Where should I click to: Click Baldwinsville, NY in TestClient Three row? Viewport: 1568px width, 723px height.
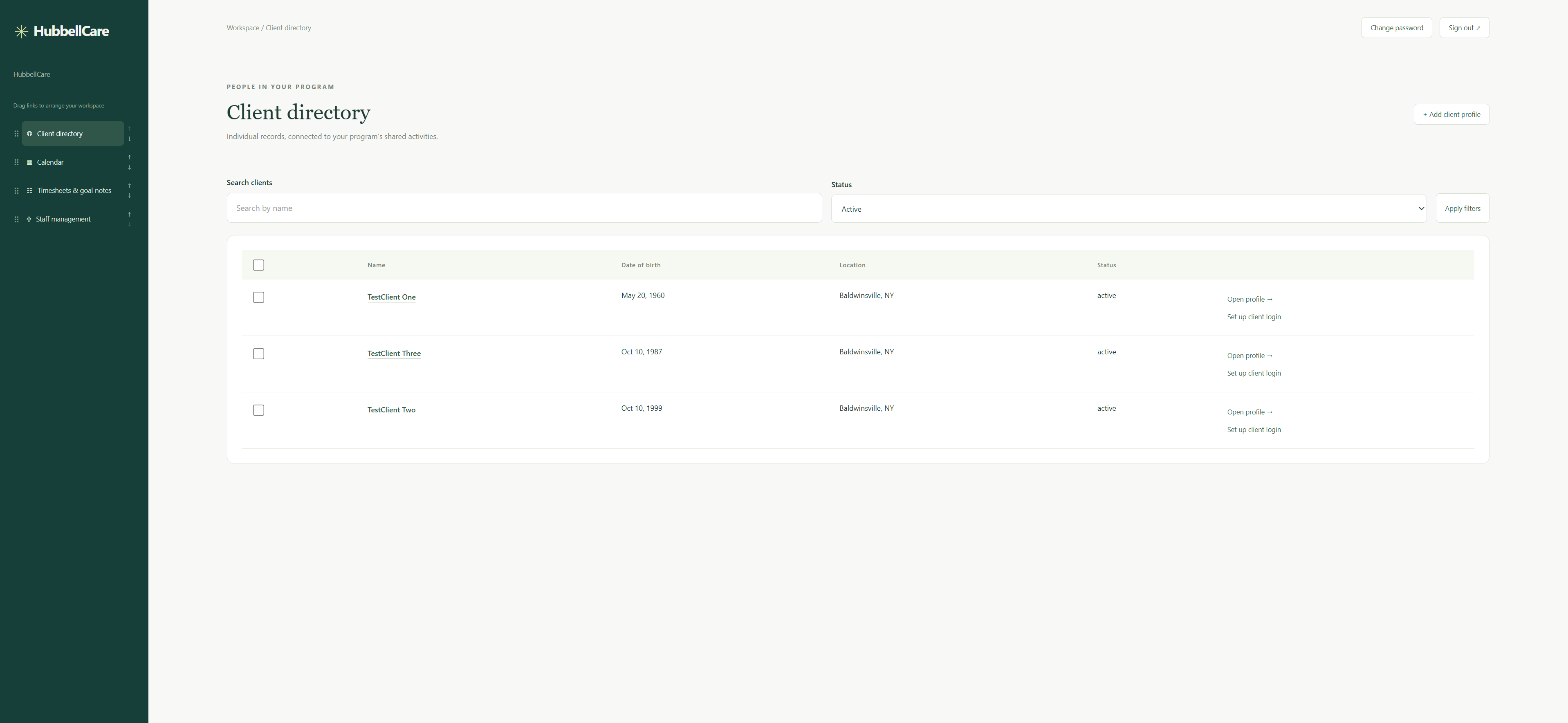click(867, 352)
